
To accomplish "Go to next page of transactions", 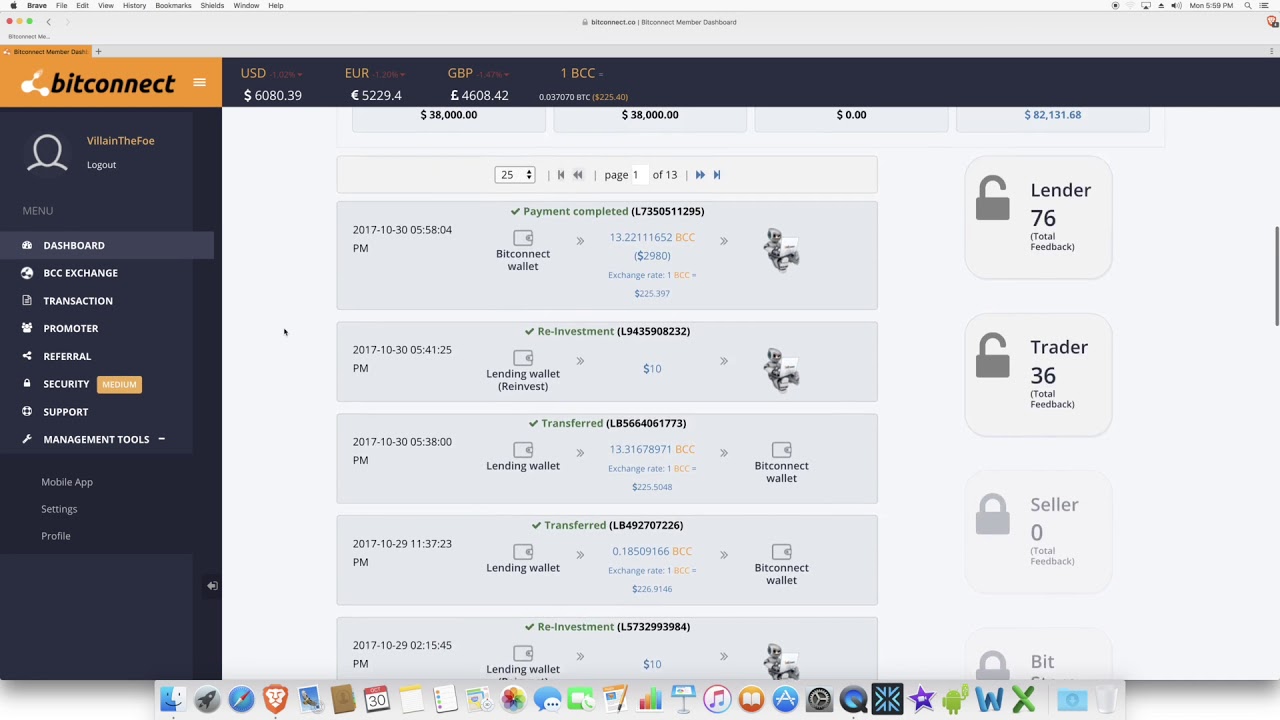I will (x=700, y=175).
